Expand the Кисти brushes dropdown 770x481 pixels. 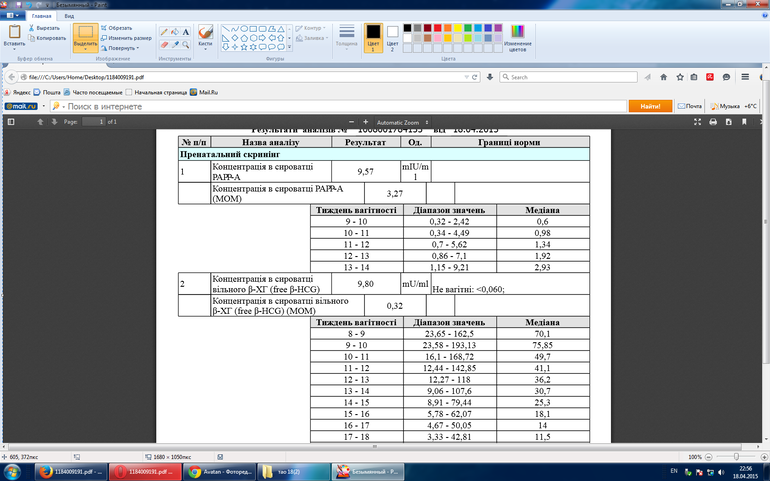click(205, 45)
